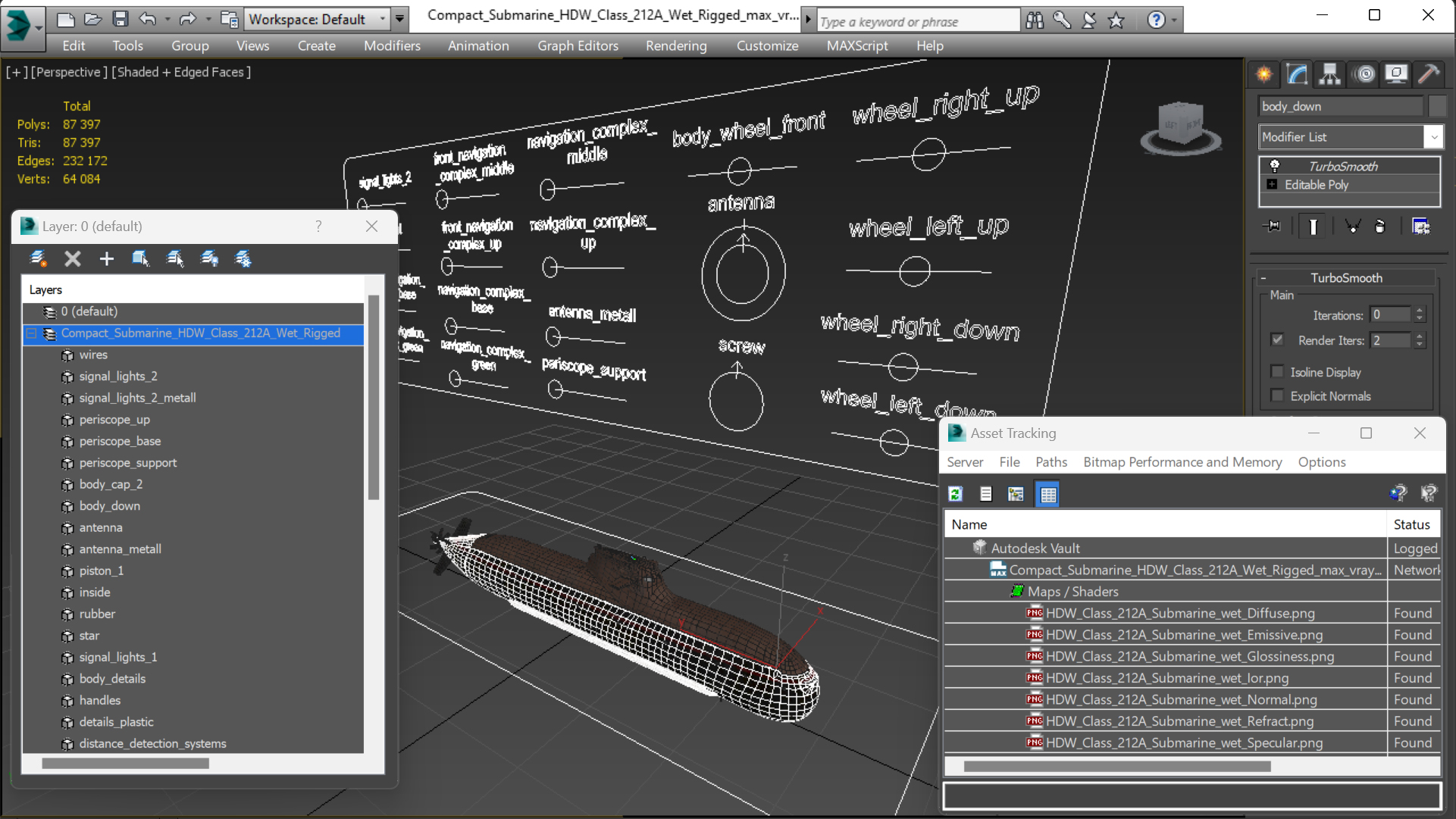This screenshot has width=1456, height=819.
Task: Click Remove Modifier trash icon
Action: [1380, 227]
